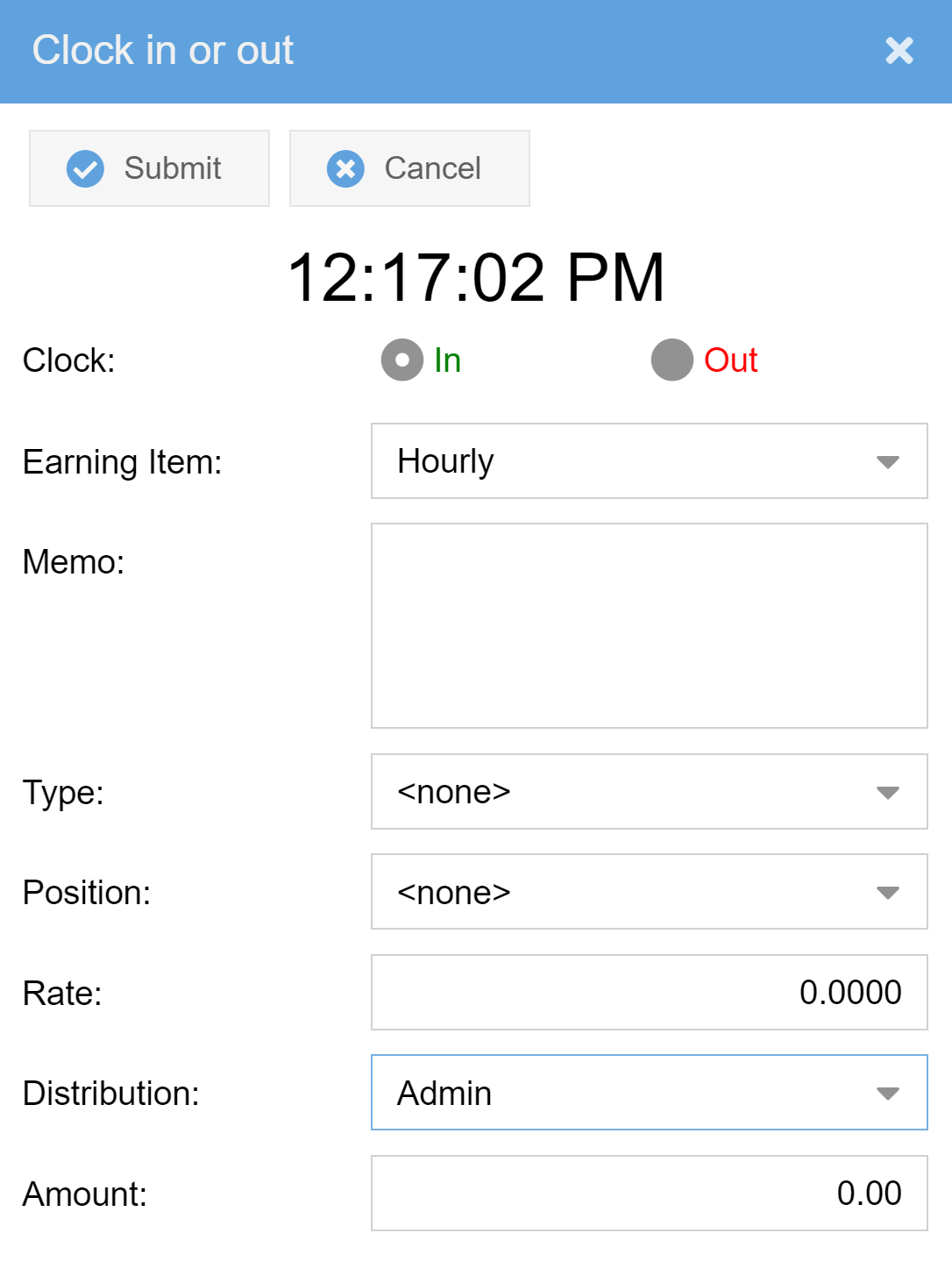Click the Type <none> combo box

click(x=614, y=793)
